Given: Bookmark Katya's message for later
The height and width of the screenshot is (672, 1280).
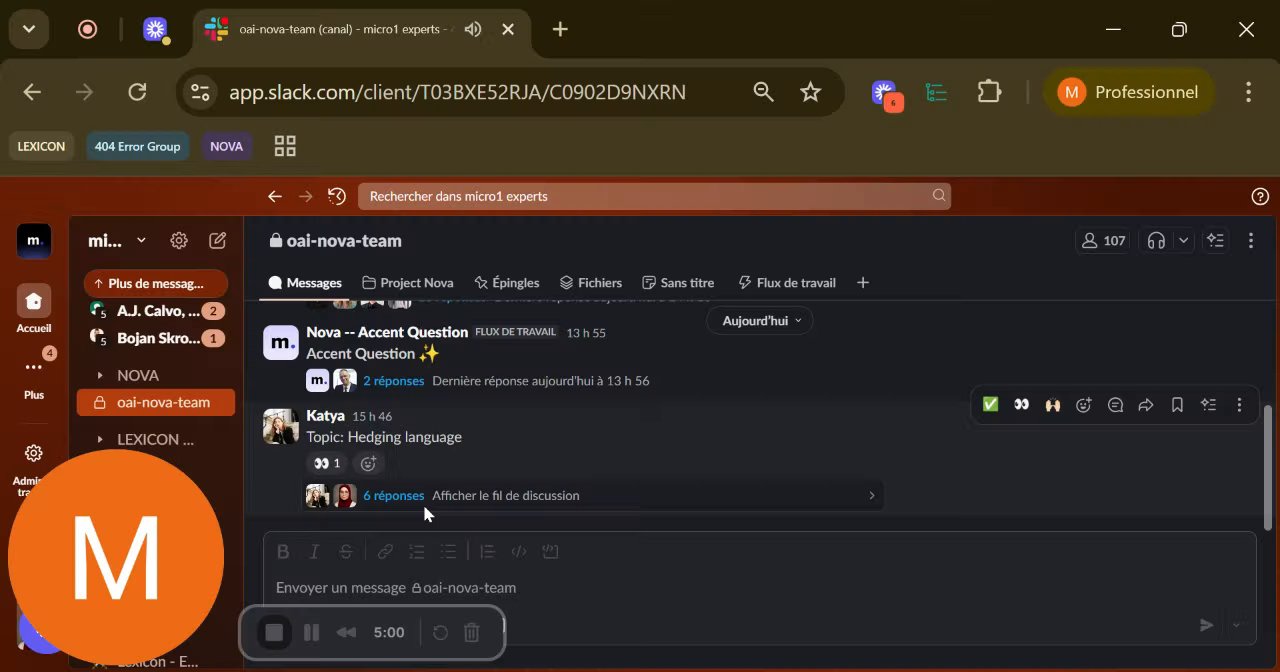Looking at the screenshot, I should 1177,405.
